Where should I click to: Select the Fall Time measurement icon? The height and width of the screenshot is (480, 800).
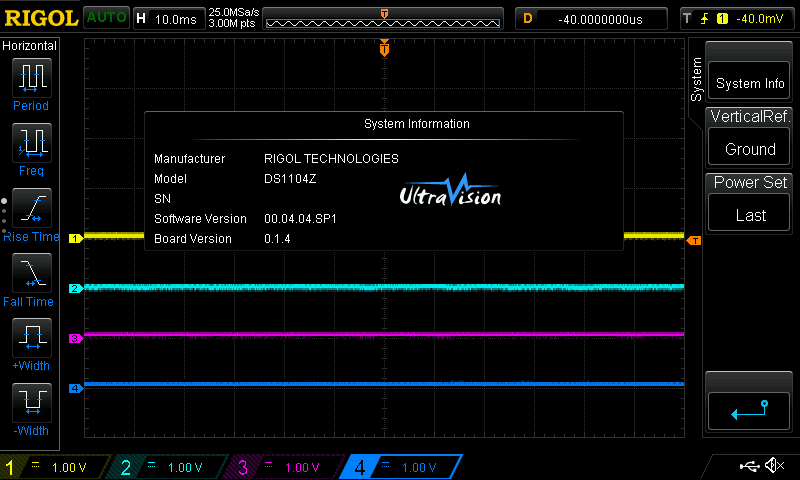(x=31, y=273)
